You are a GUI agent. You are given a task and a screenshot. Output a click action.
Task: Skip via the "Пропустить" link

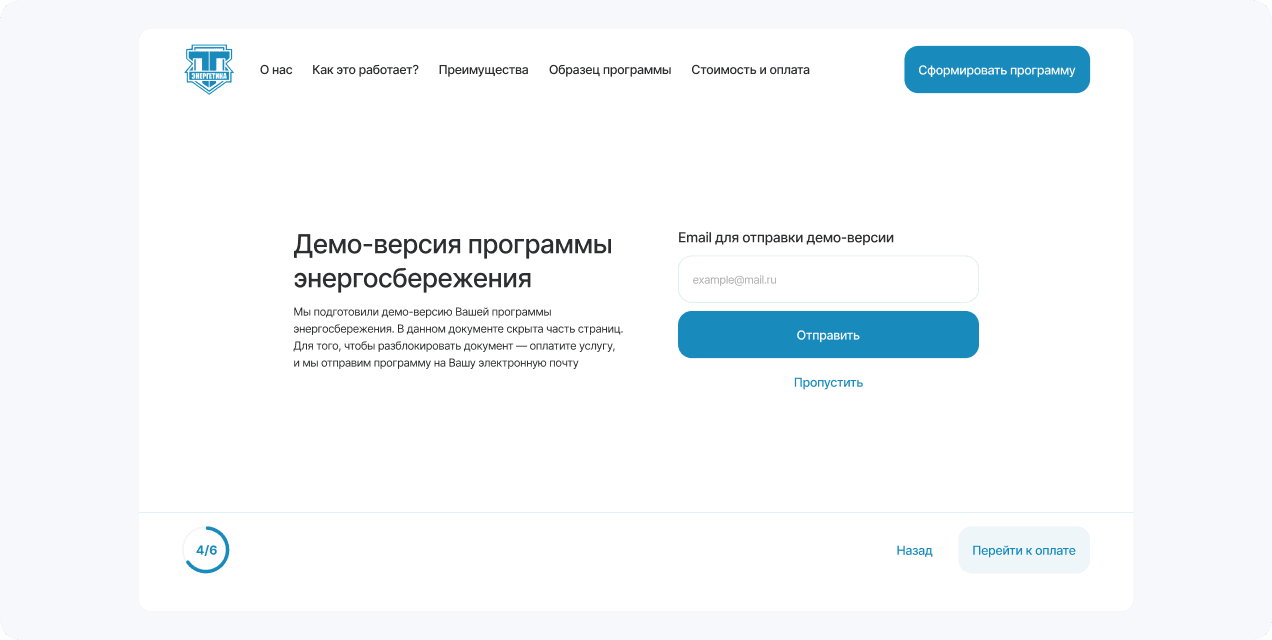828,383
